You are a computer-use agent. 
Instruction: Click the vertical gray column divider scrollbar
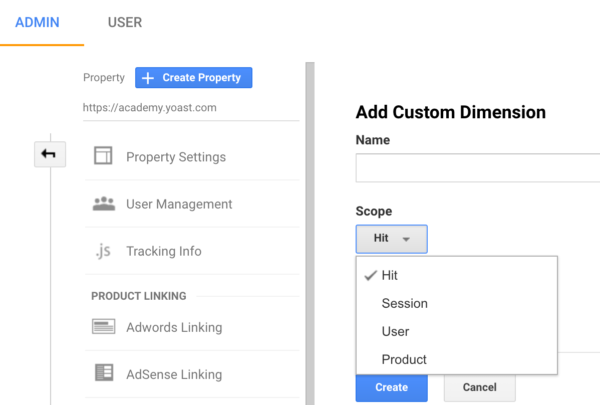(x=310, y=234)
